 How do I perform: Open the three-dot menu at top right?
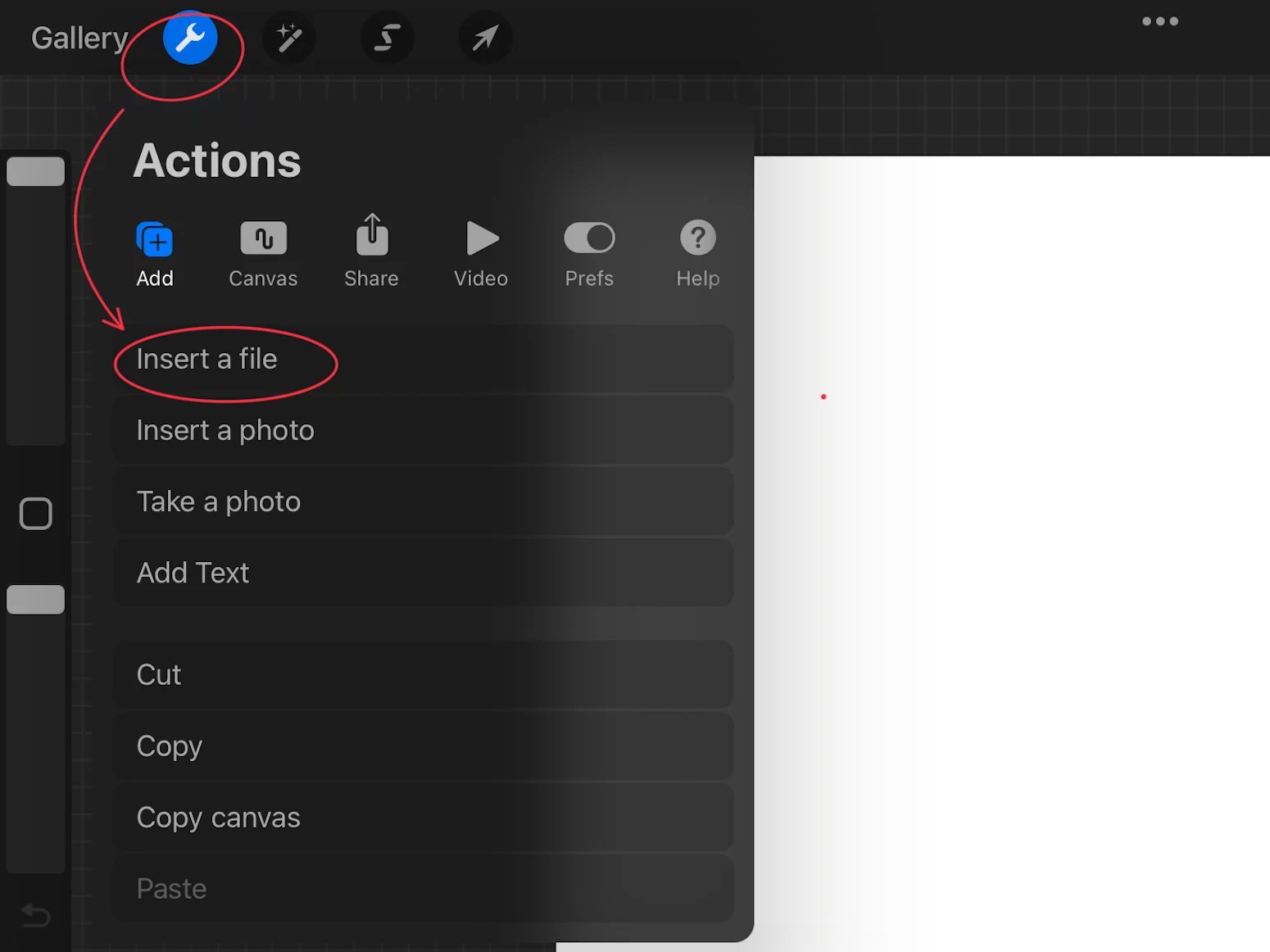tap(1160, 21)
